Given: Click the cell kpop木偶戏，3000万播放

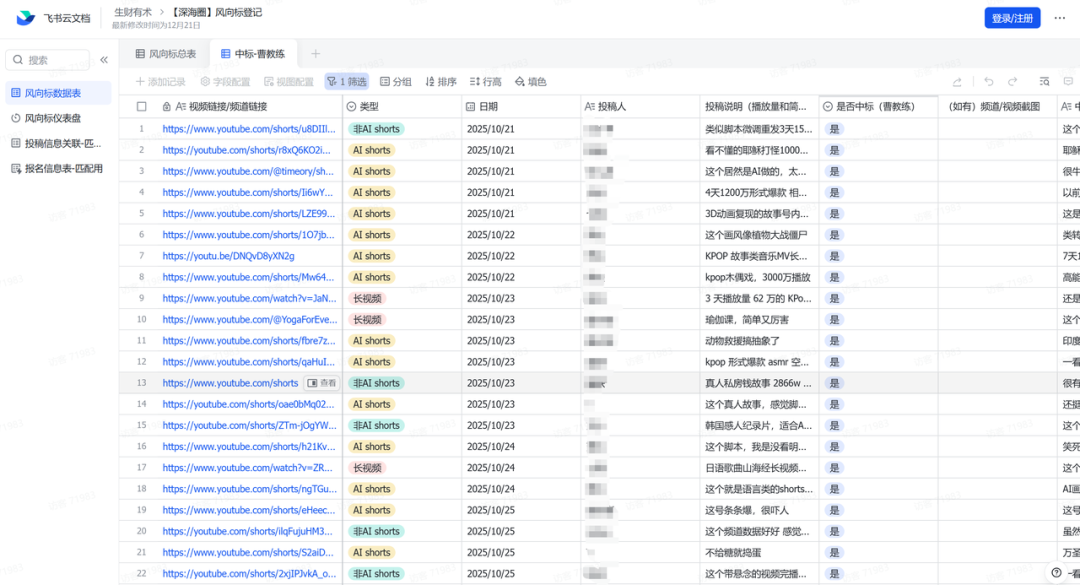Looking at the screenshot, I should pyautogui.click(x=758, y=277).
